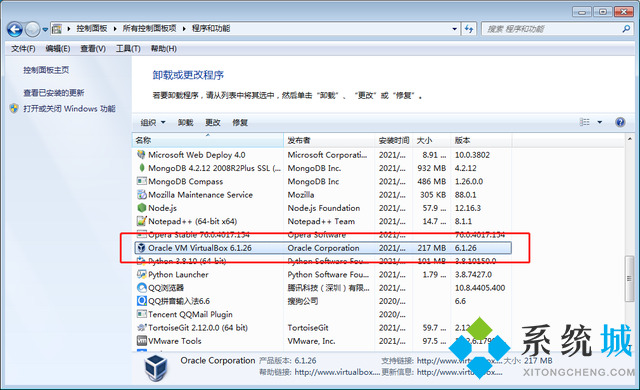Click the TortoiseGit icon
Screen dimensions: 640x390
click(141, 328)
